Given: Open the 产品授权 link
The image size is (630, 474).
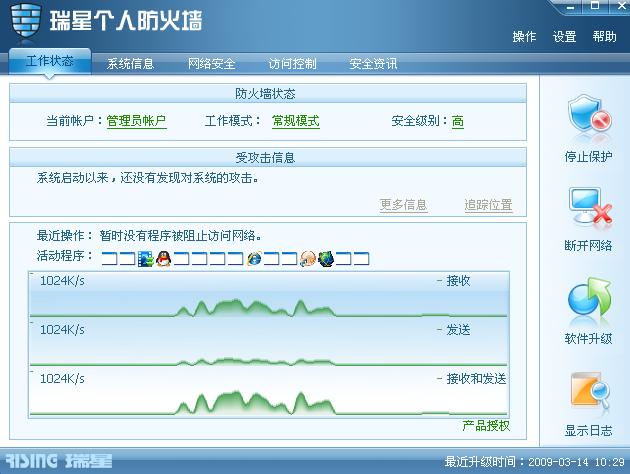Looking at the screenshot, I should [x=486, y=426].
